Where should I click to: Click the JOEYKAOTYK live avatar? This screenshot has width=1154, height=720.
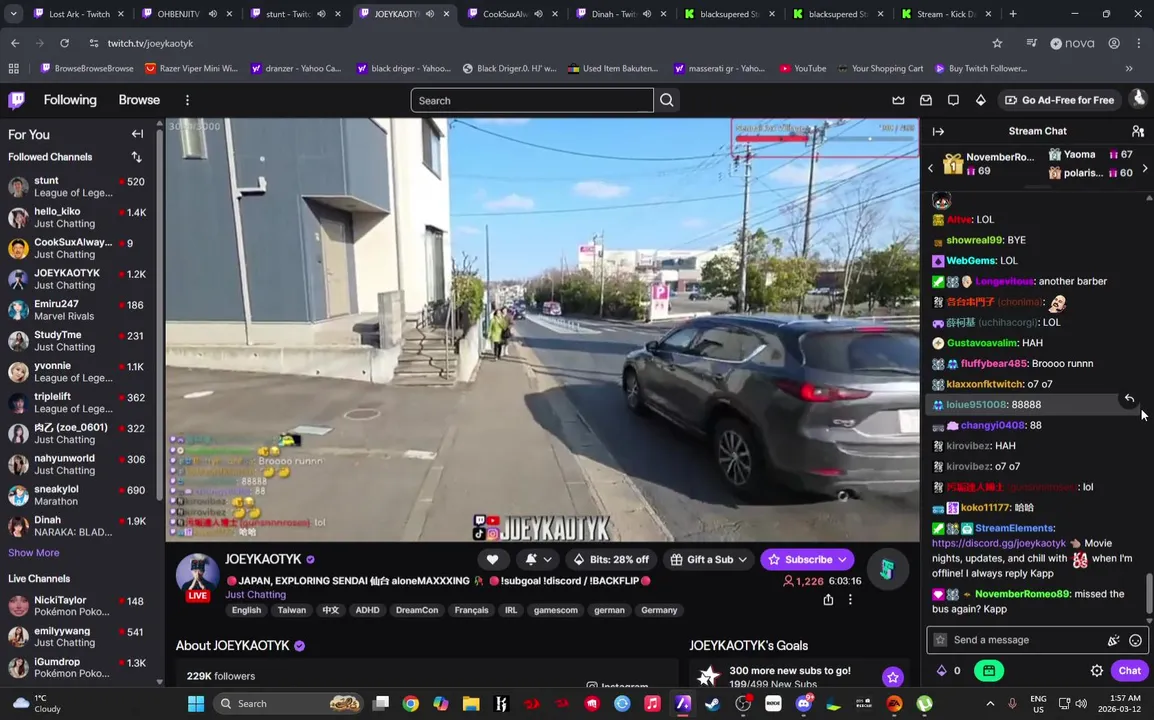click(x=197, y=576)
